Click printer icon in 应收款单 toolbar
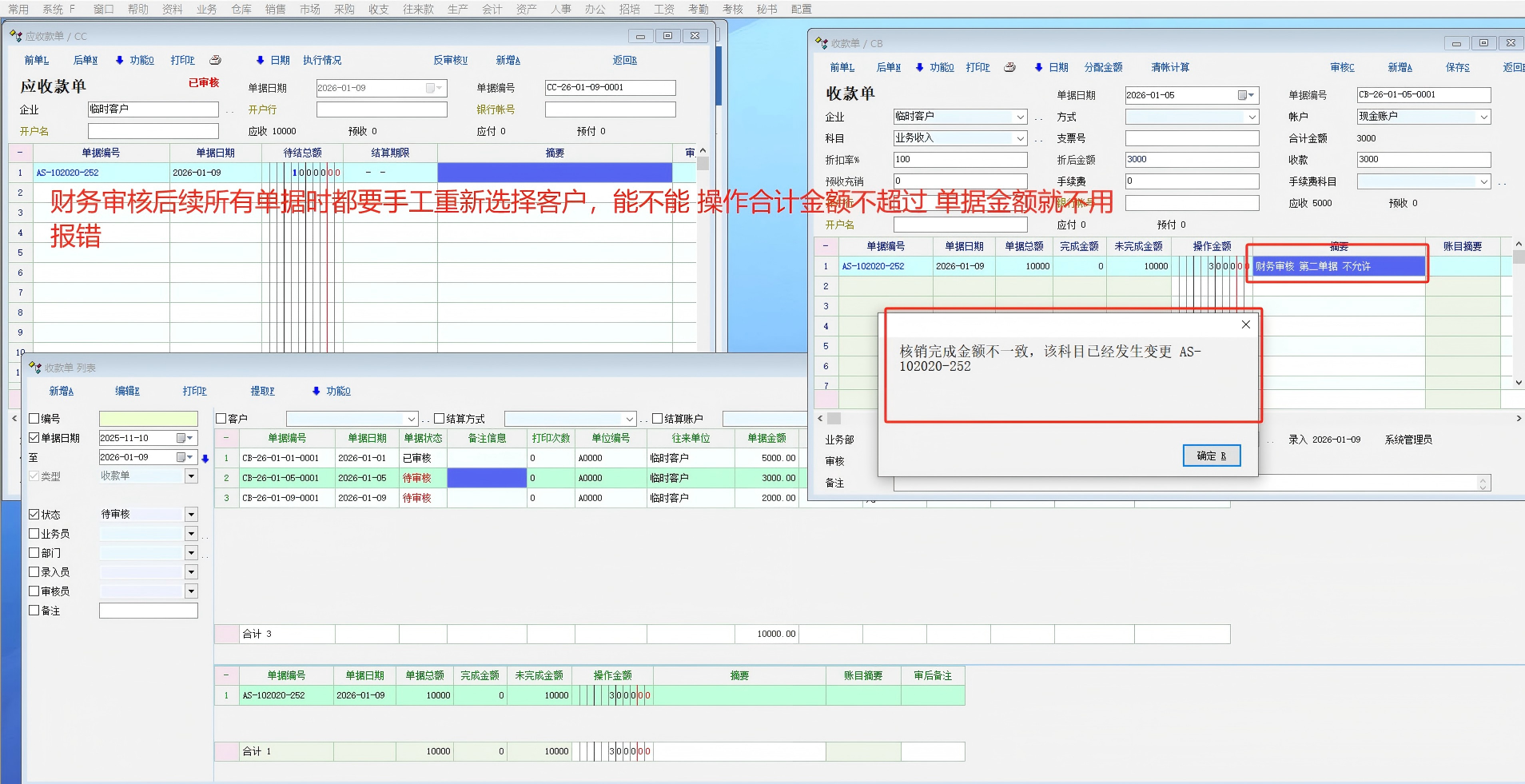This screenshot has height=784, width=1525. (215, 61)
